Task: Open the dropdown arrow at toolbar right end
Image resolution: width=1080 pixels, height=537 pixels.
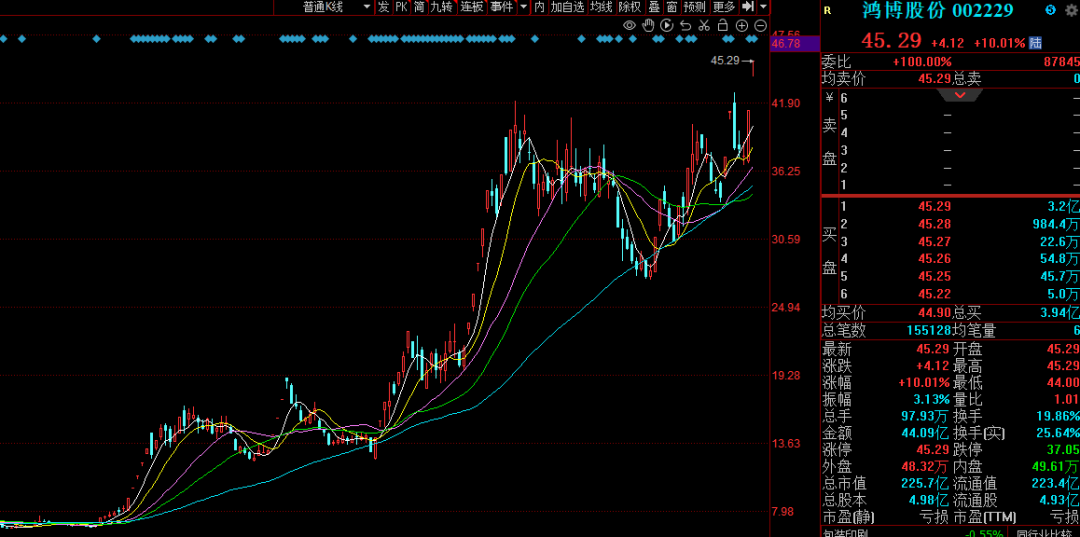Action: coord(763,7)
